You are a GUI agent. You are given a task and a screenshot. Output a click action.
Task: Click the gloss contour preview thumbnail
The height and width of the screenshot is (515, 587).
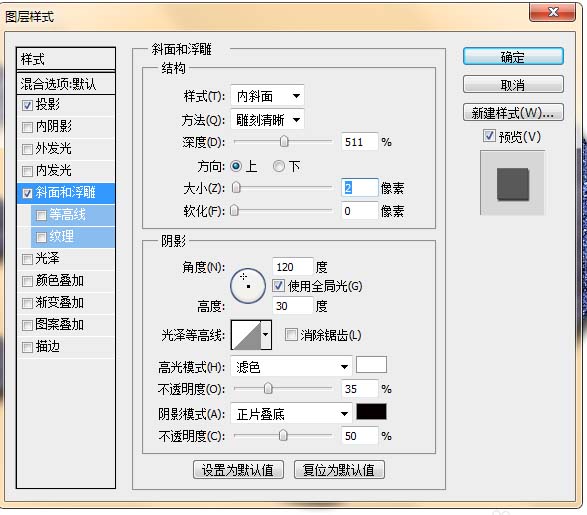(x=246, y=335)
